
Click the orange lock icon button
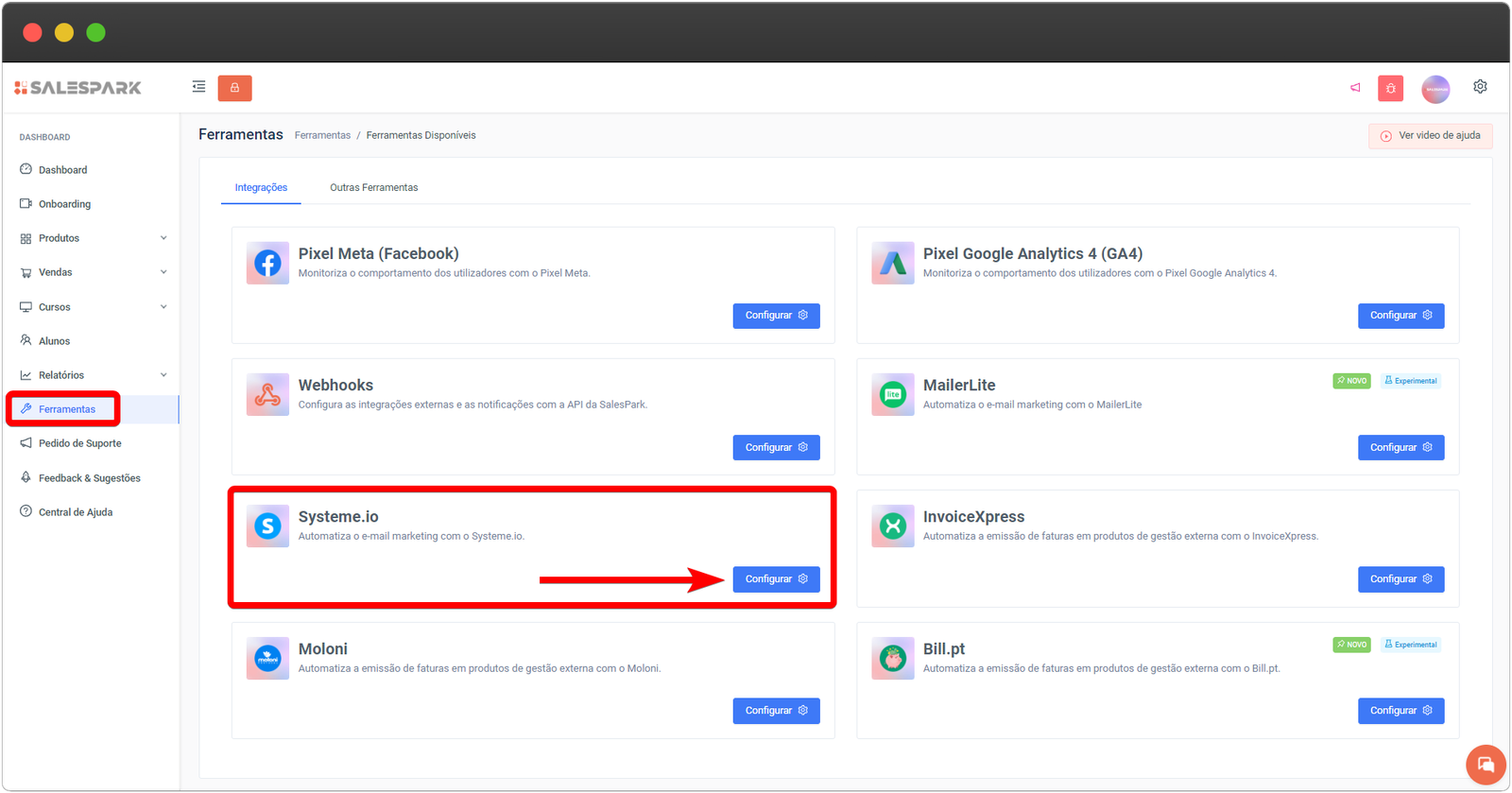[234, 88]
